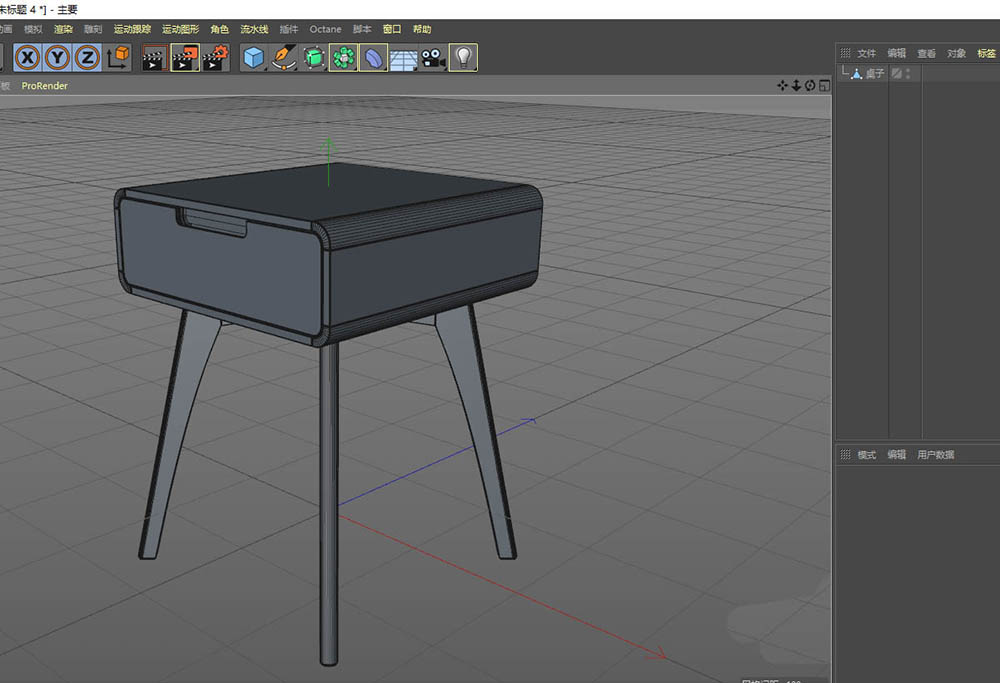Open the 运动跟踪 menu
Screen dimensions: 1000x683
(x=133, y=29)
